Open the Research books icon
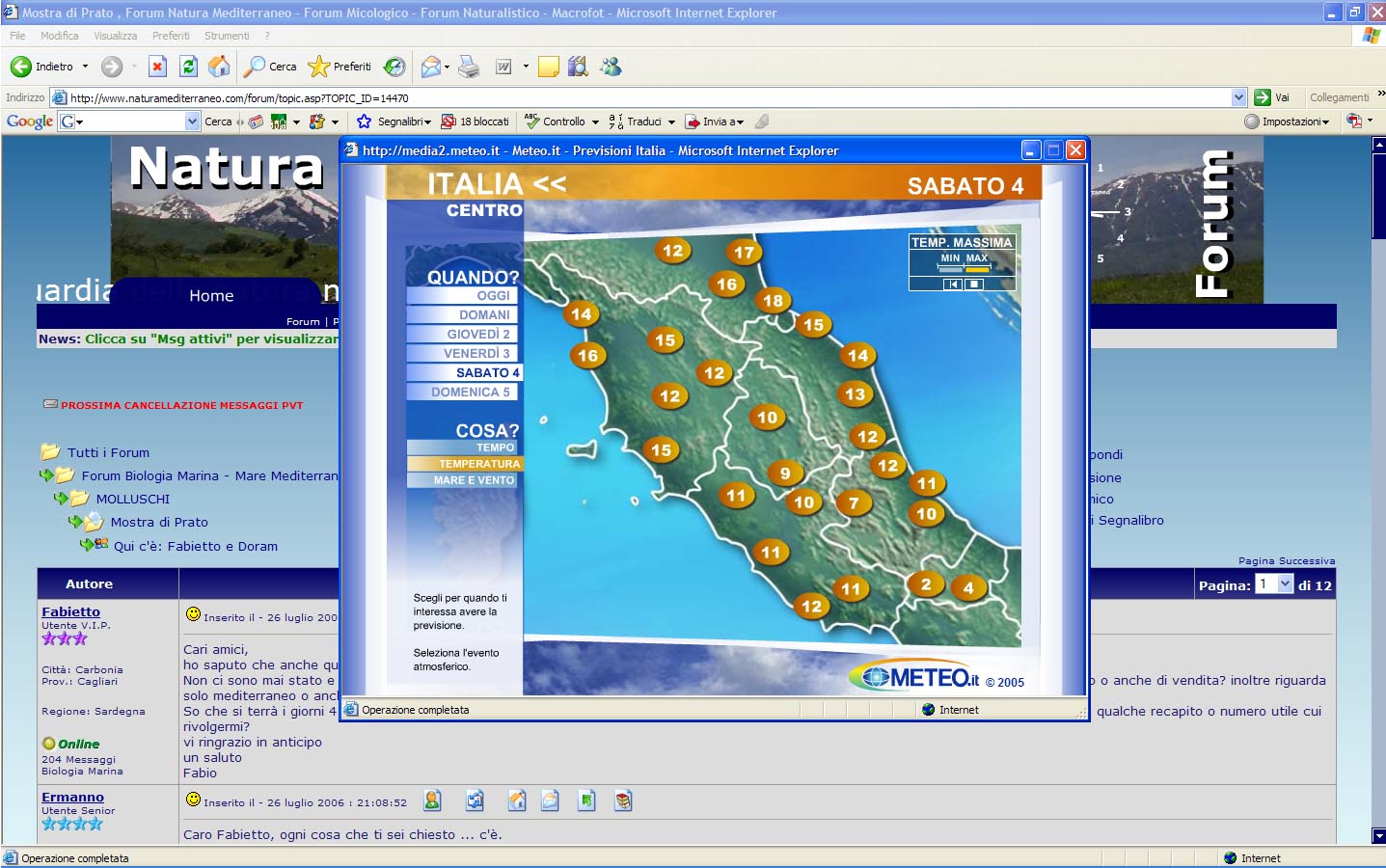Image resolution: width=1386 pixels, height=868 pixels. tap(578, 67)
